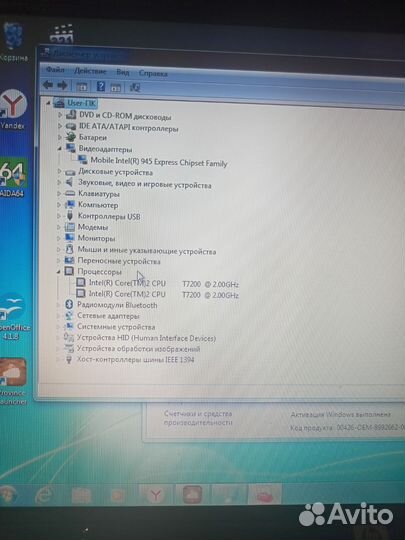Click the Windows Start button
405x540 pixels.
tap(8, 495)
